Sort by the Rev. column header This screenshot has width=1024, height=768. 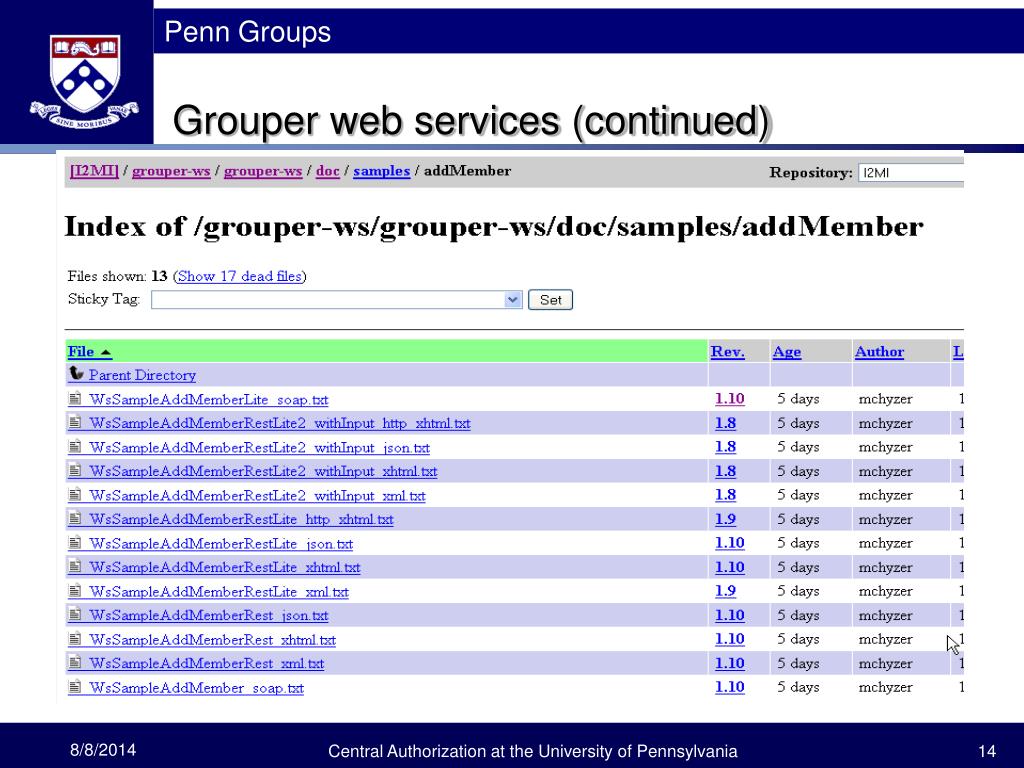pos(728,352)
